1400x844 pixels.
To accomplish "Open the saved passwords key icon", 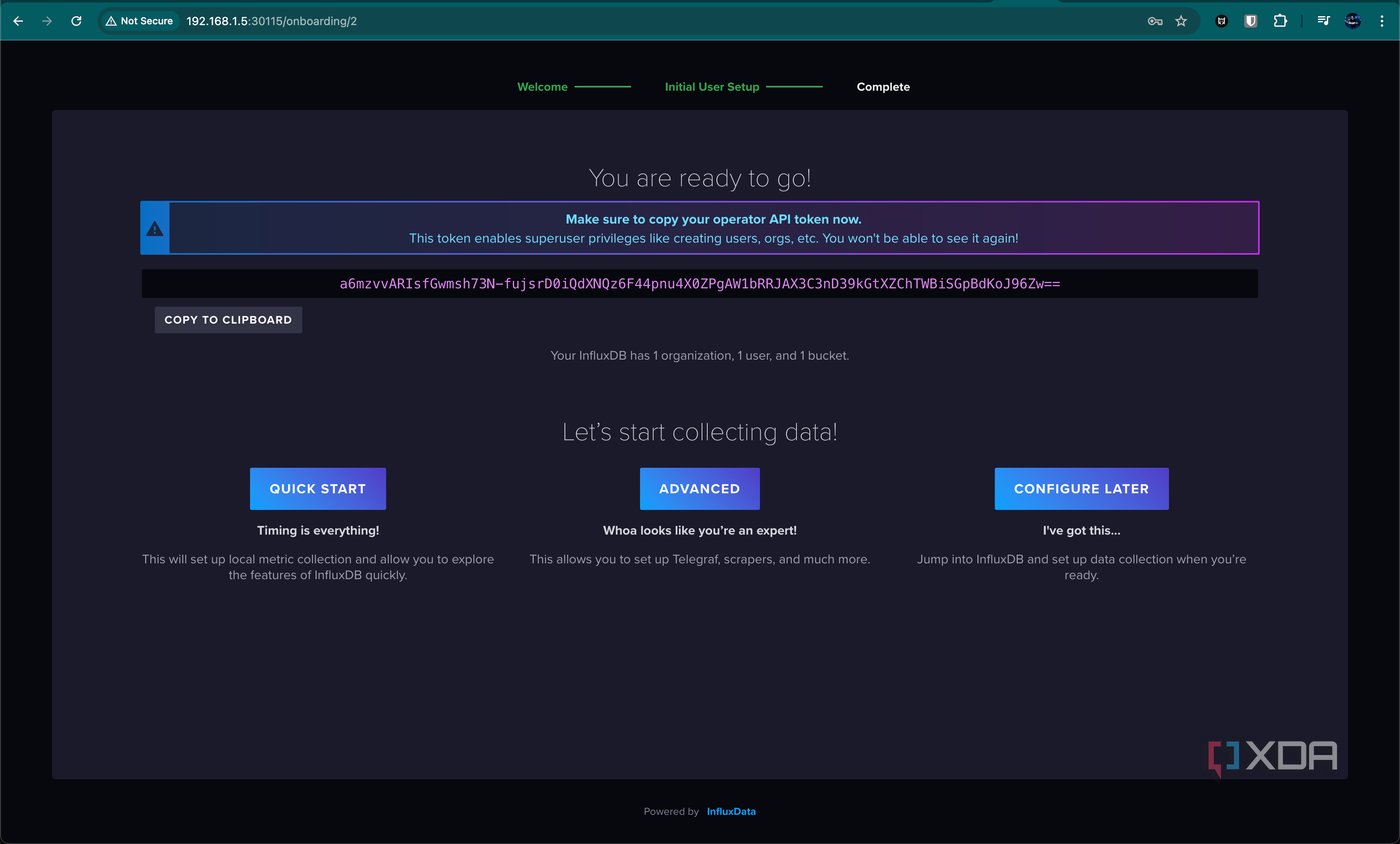I will [x=1155, y=21].
